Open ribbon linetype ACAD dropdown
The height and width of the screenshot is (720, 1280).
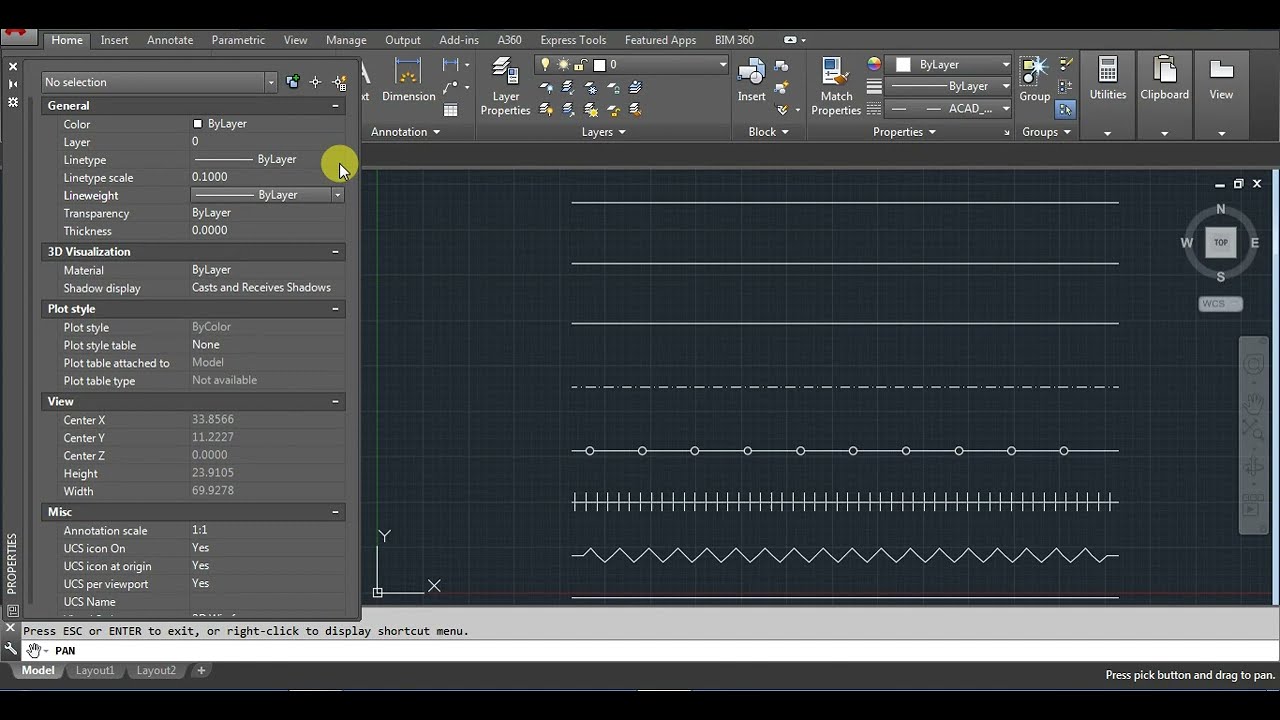point(1005,108)
